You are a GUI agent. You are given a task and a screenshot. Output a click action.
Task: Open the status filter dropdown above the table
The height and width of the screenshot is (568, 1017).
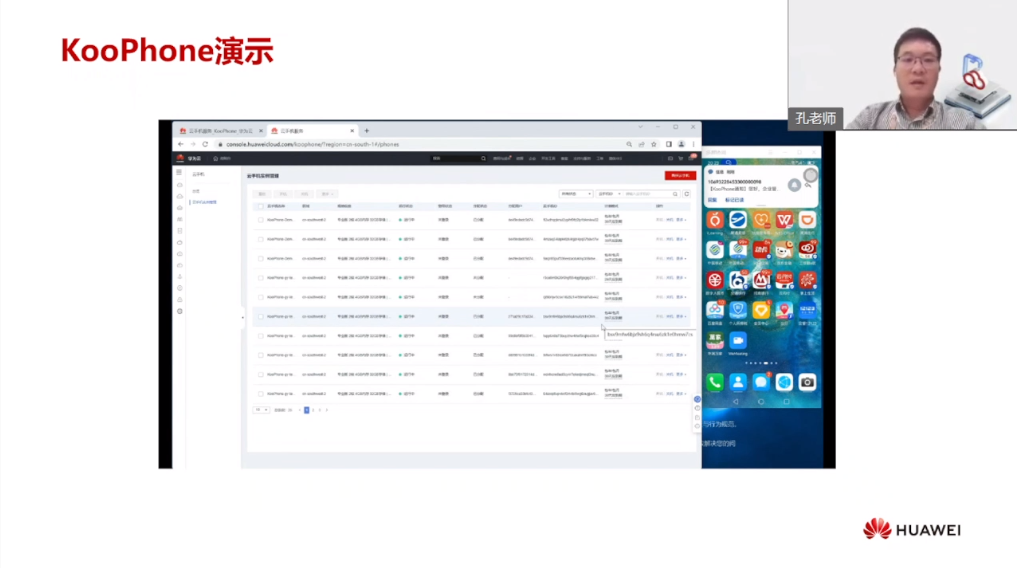point(576,194)
